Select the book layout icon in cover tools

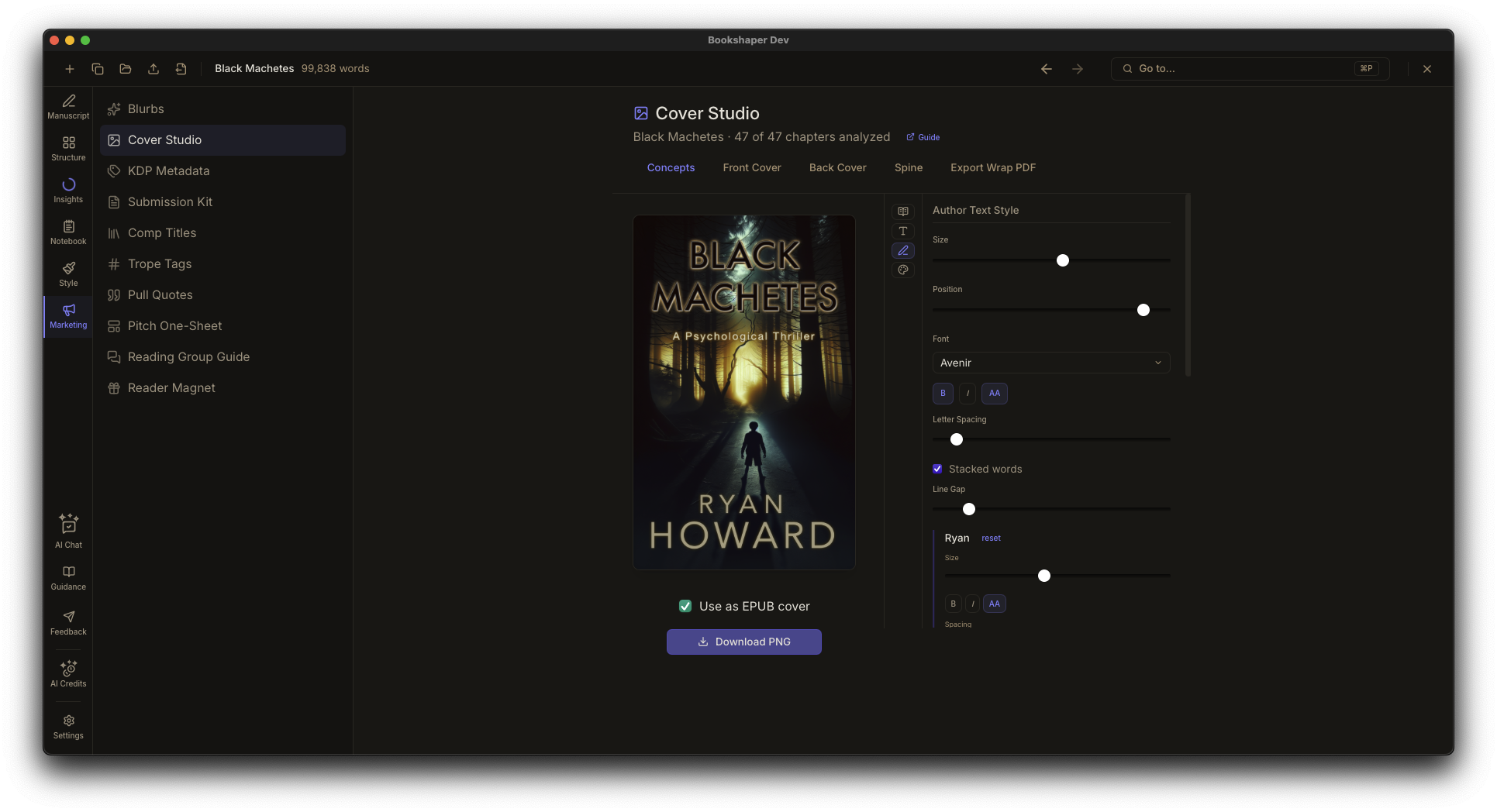click(903, 212)
